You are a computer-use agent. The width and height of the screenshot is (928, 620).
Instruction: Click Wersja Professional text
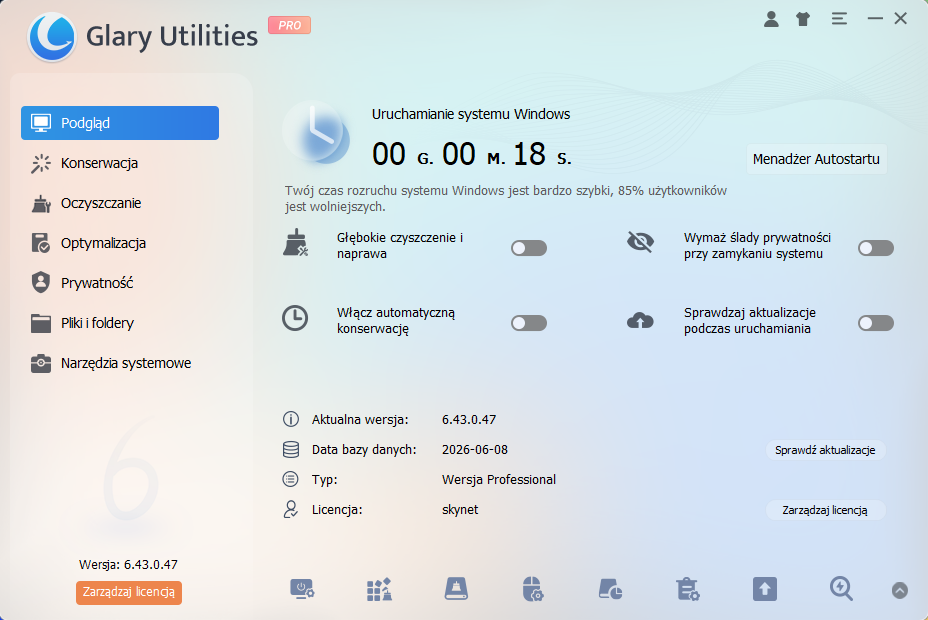pyautogui.click(x=499, y=479)
